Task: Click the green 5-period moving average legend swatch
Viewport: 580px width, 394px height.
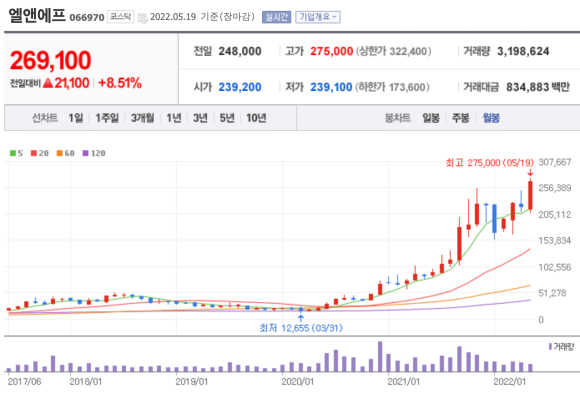Action: [x=13, y=153]
